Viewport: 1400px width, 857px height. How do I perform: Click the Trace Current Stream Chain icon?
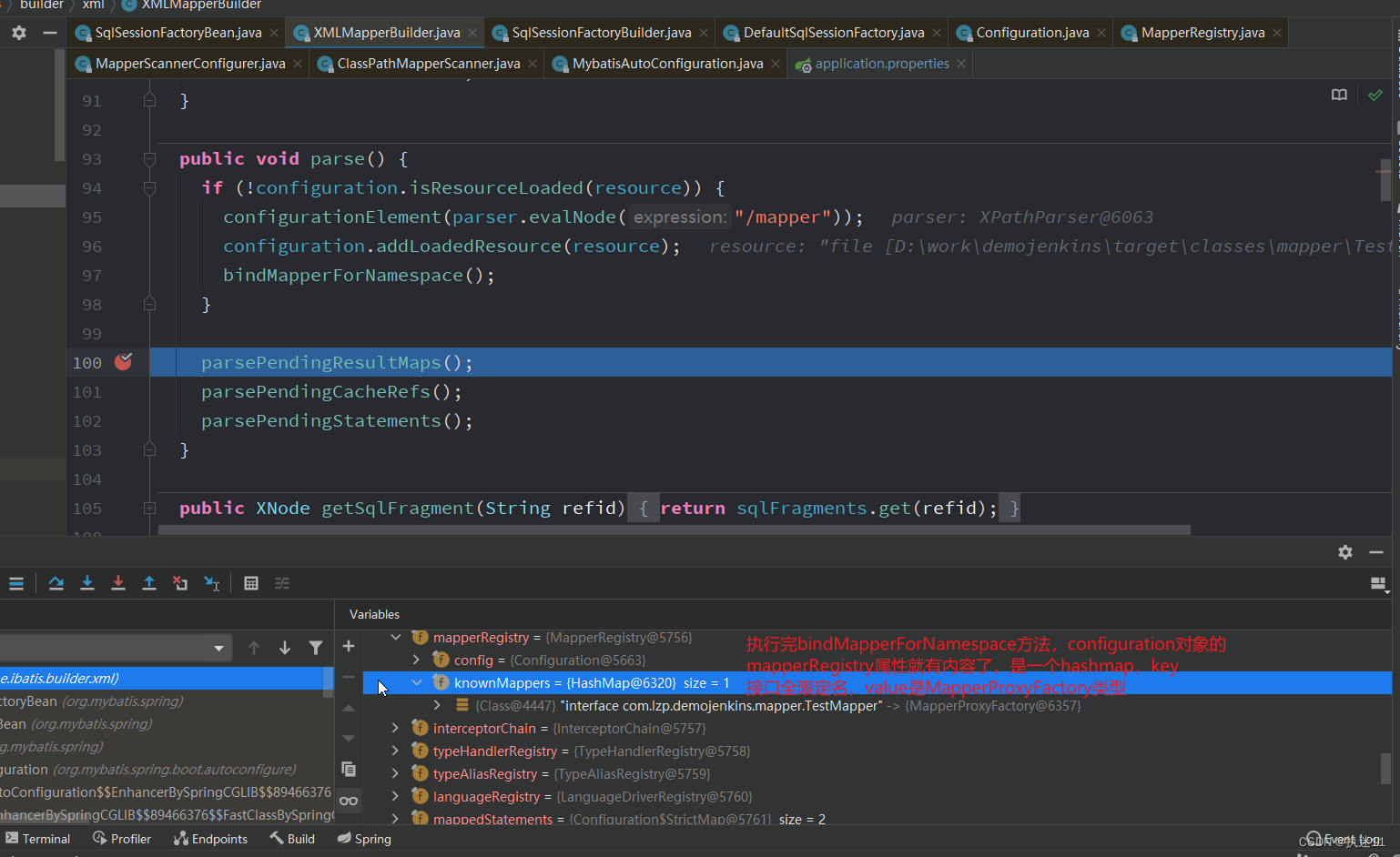pos(282,583)
